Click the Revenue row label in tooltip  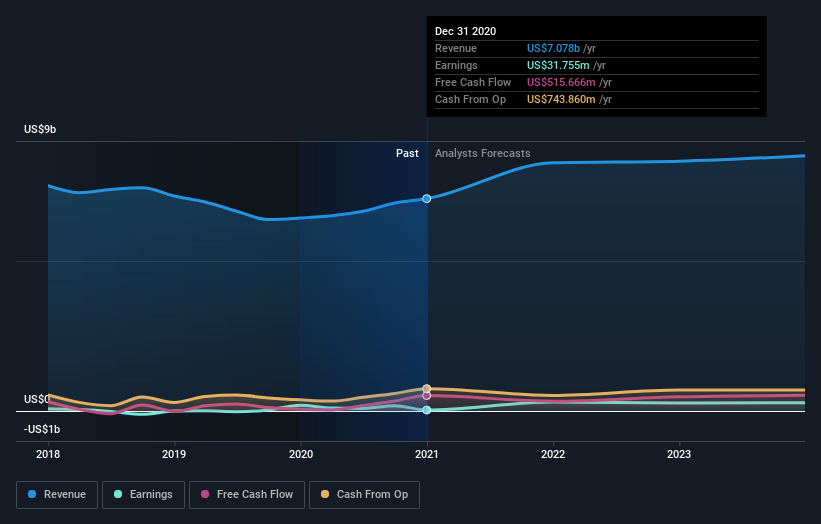point(456,48)
